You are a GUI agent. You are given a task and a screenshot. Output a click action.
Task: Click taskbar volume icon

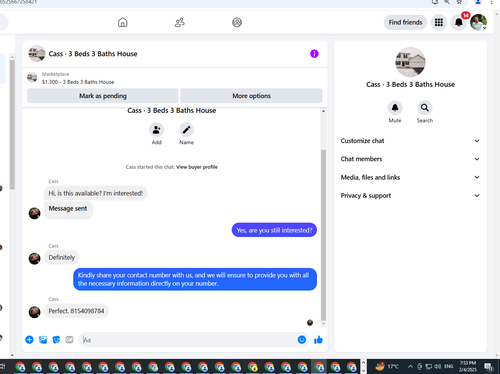(438, 366)
